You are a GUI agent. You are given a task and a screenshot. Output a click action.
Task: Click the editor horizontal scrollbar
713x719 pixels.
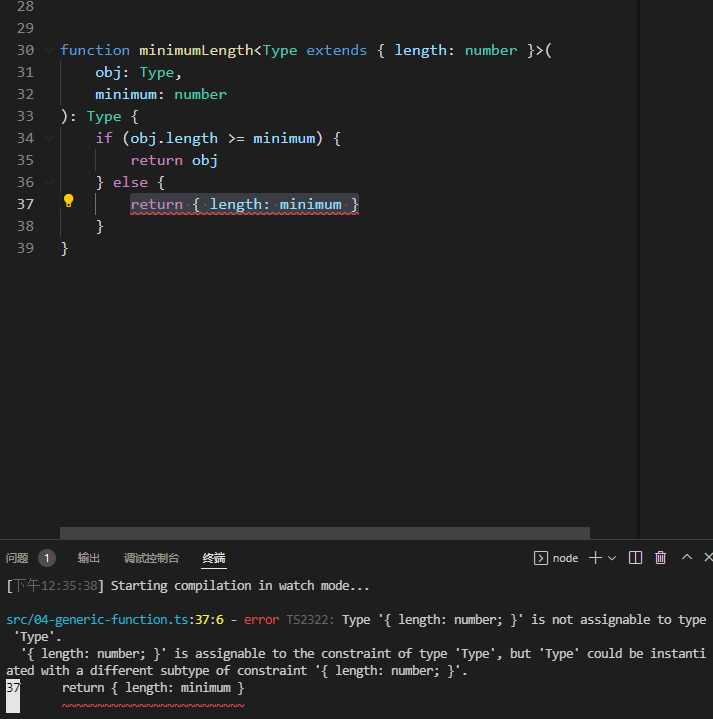325,533
